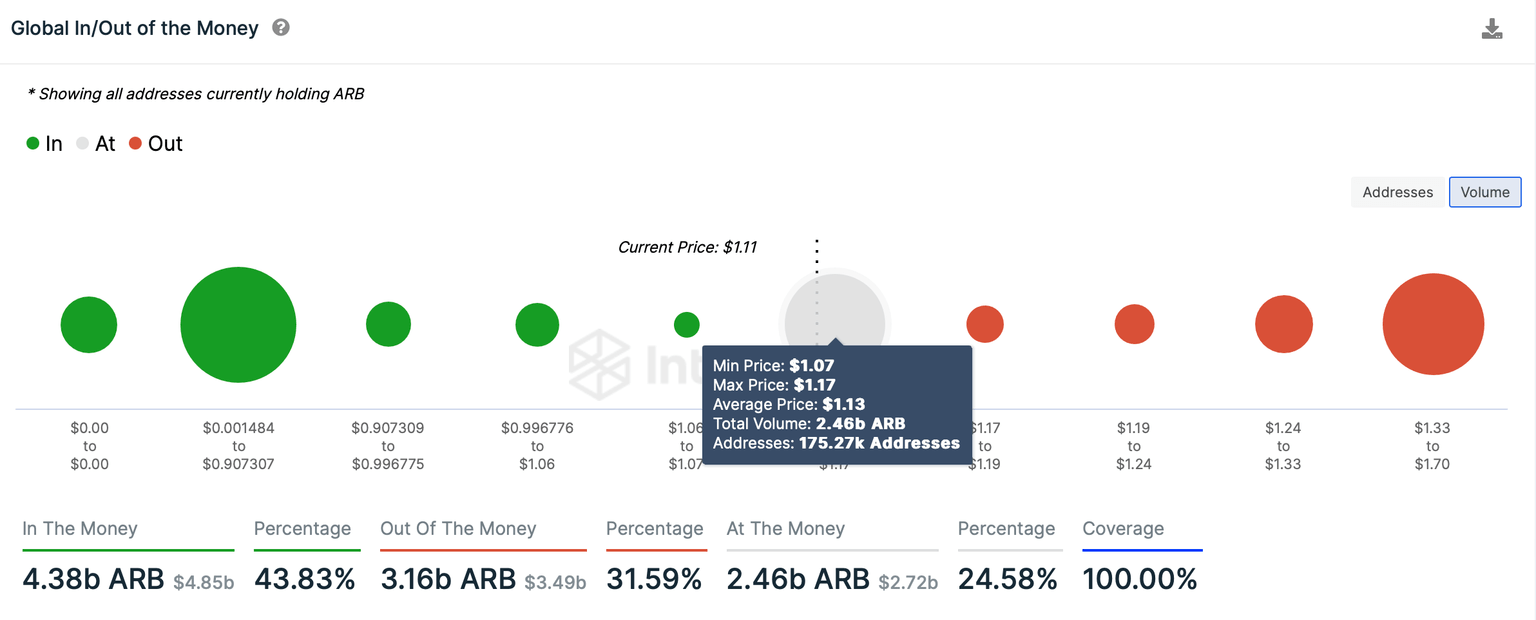Toggle the green In legend item
The width and height of the screenshot is (1536, 620).
tap(45, 144)
